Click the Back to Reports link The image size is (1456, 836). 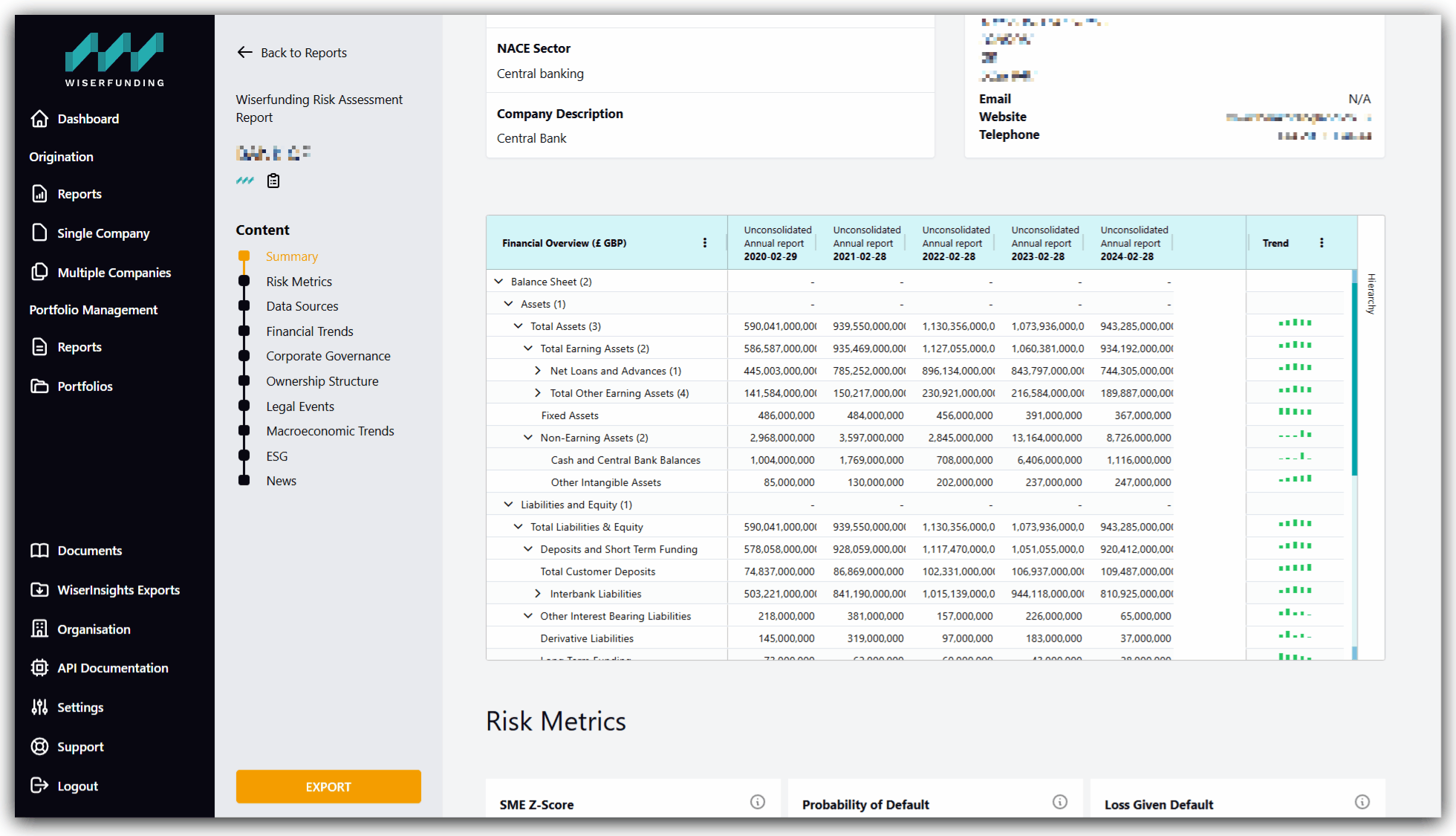point(304,53)
